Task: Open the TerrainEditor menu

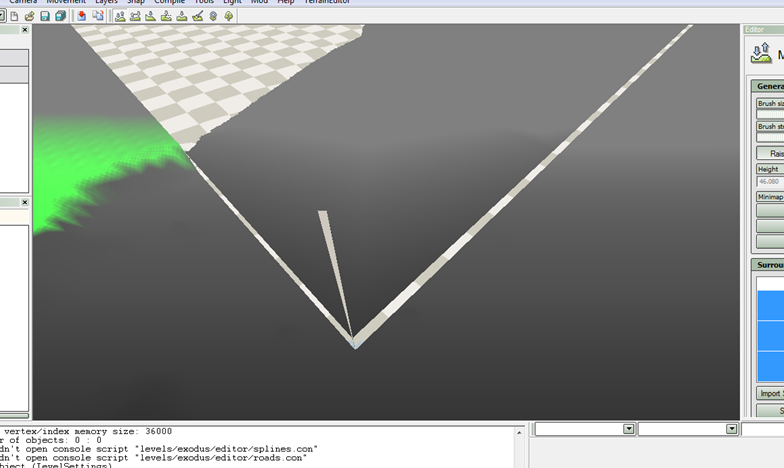Action: 327,2
